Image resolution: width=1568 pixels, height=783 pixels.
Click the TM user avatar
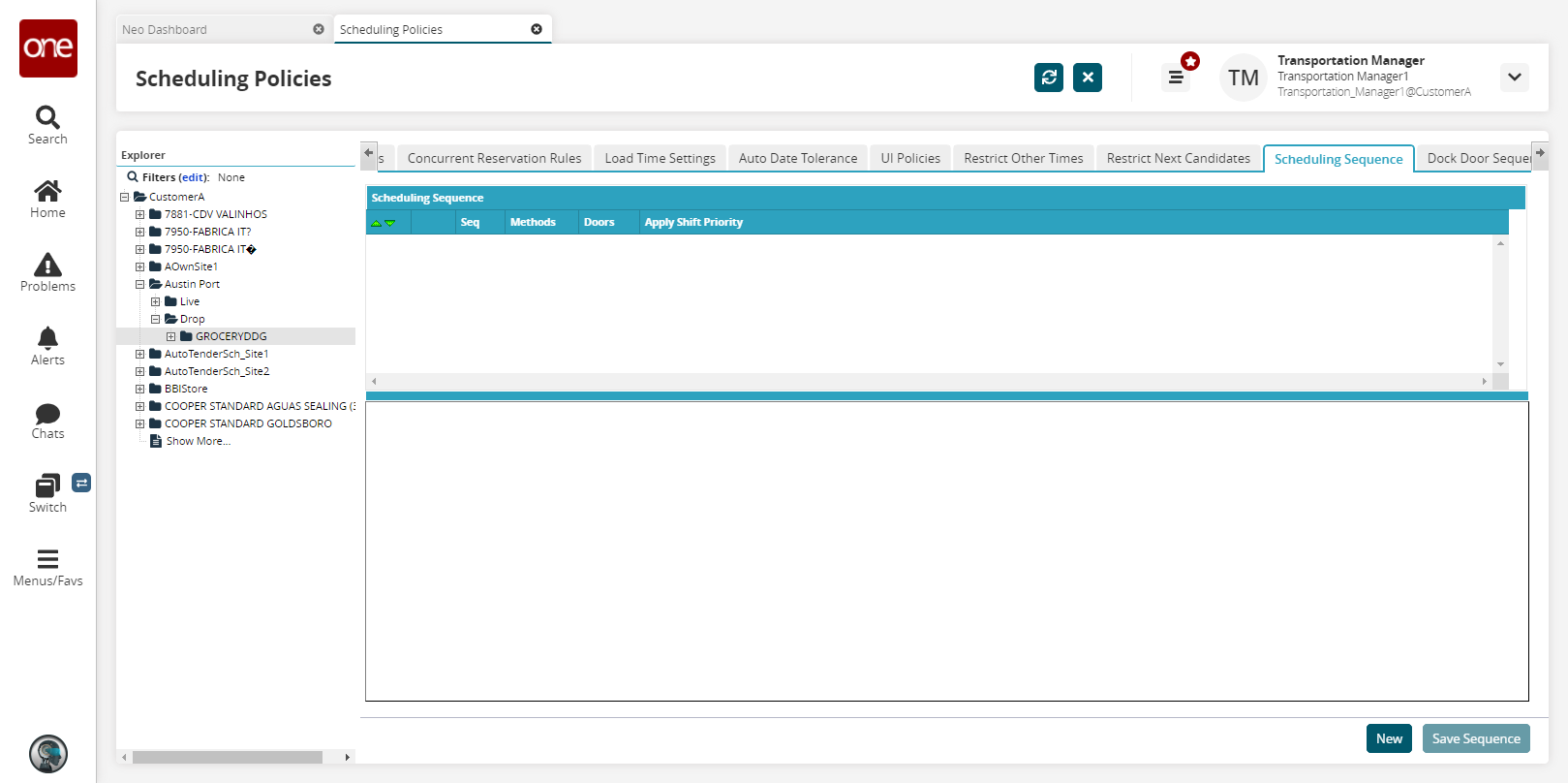(1244, 78)
